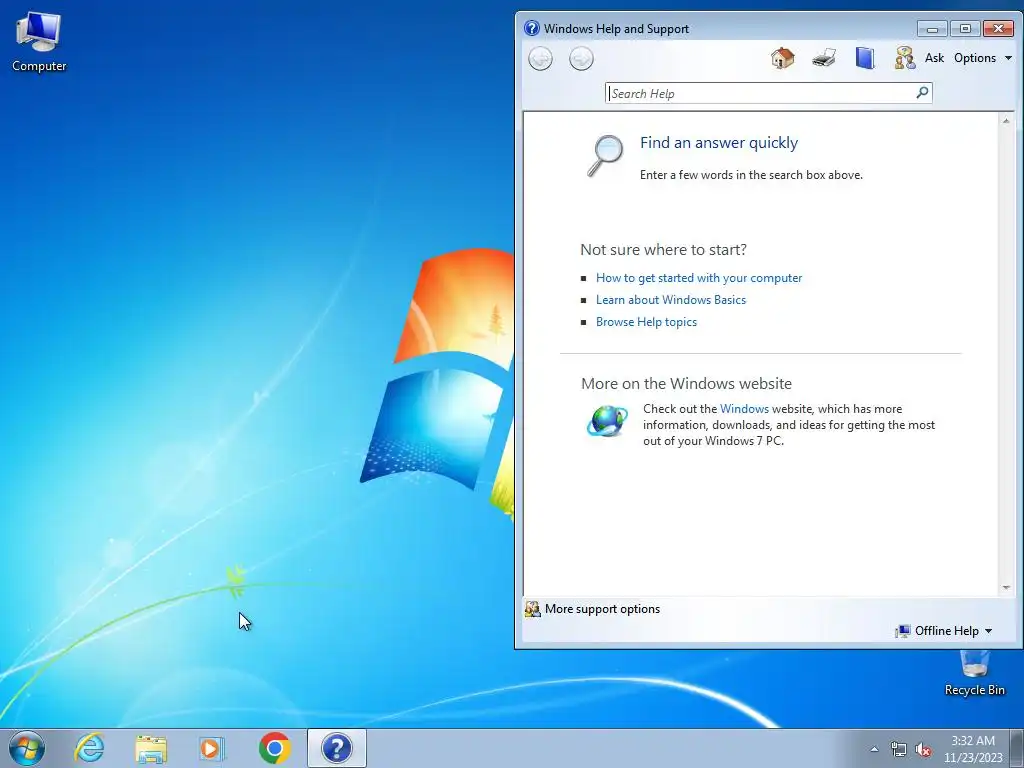Show hidden tray icons arrow
The height and width of the screenshot is (768, 1024).
(874, 749)
